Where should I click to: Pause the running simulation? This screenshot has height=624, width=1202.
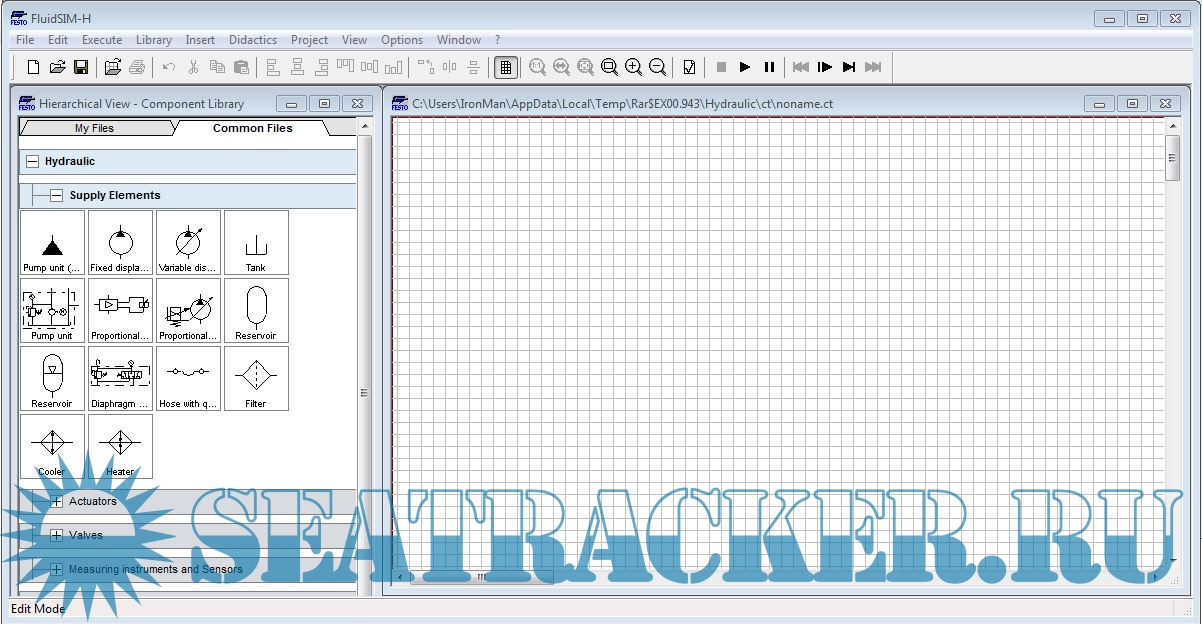click(x=769, y=67)
